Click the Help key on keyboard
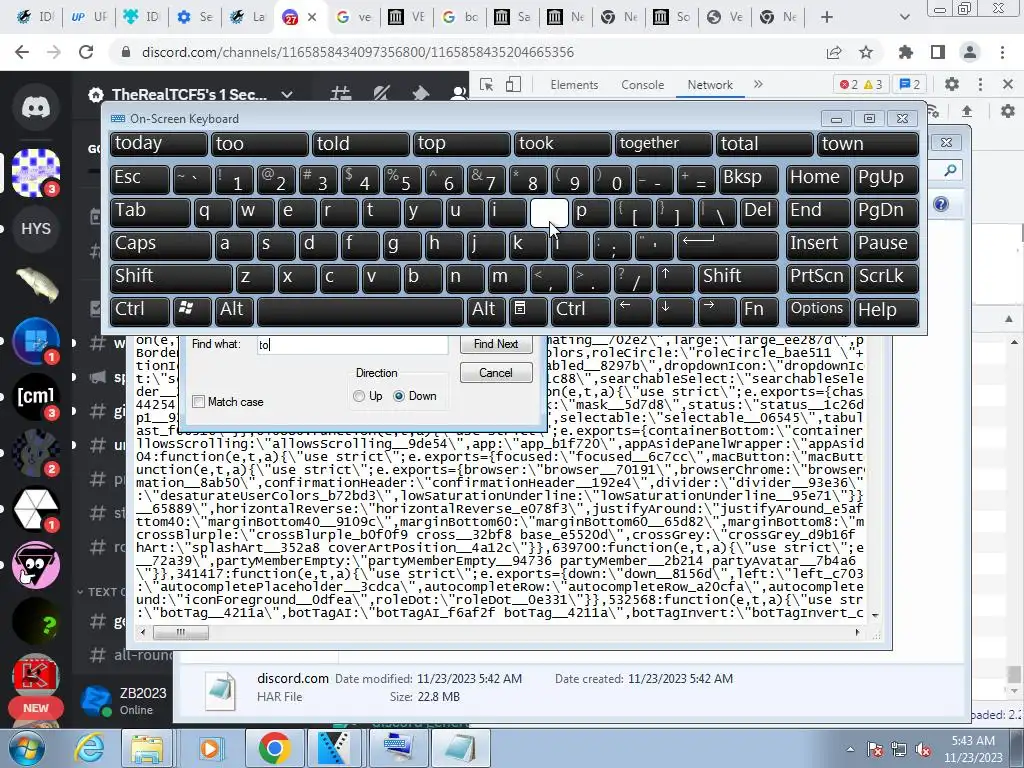Screen dimensions: 1024x768 click(x=886, y=310)
